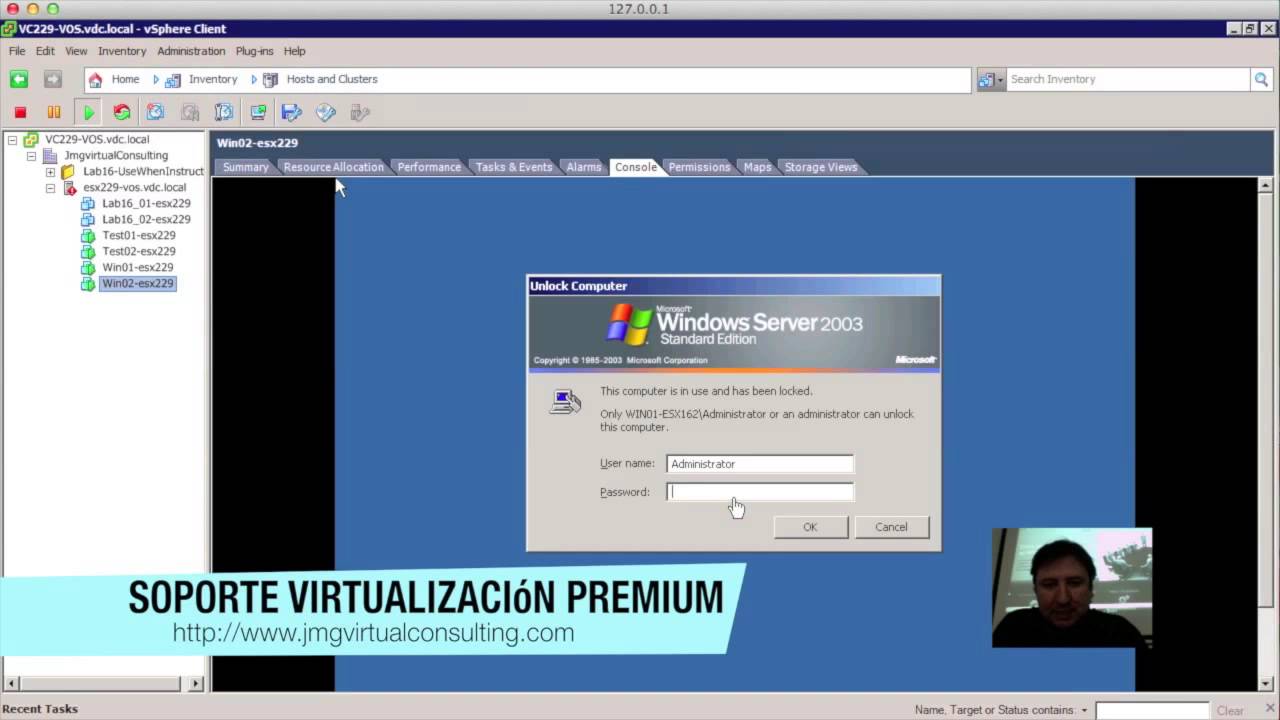Click the User name field

coord(760,464)
